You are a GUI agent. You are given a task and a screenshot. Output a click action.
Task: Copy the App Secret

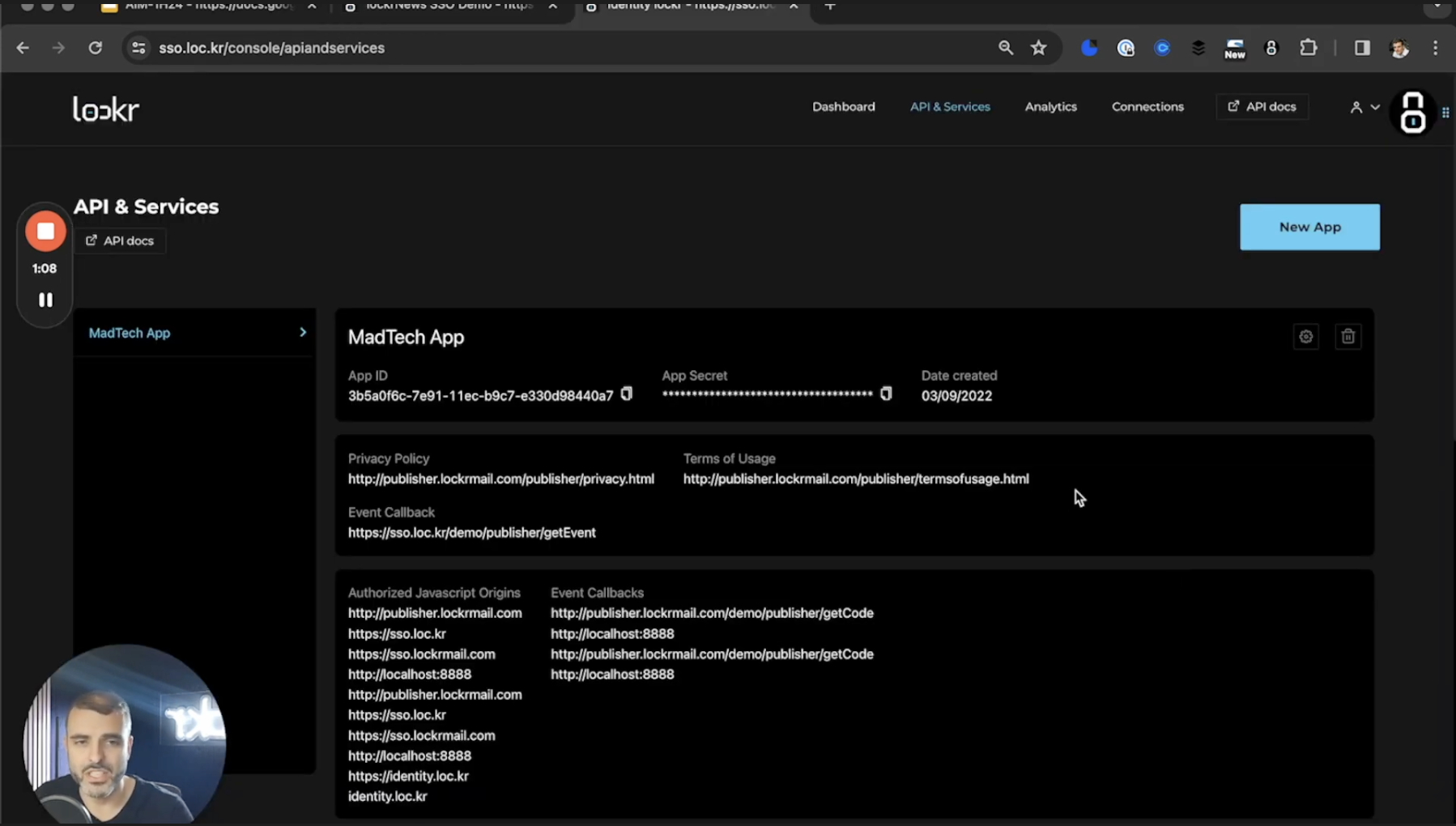pyautogui.click(x=886, y=394)
